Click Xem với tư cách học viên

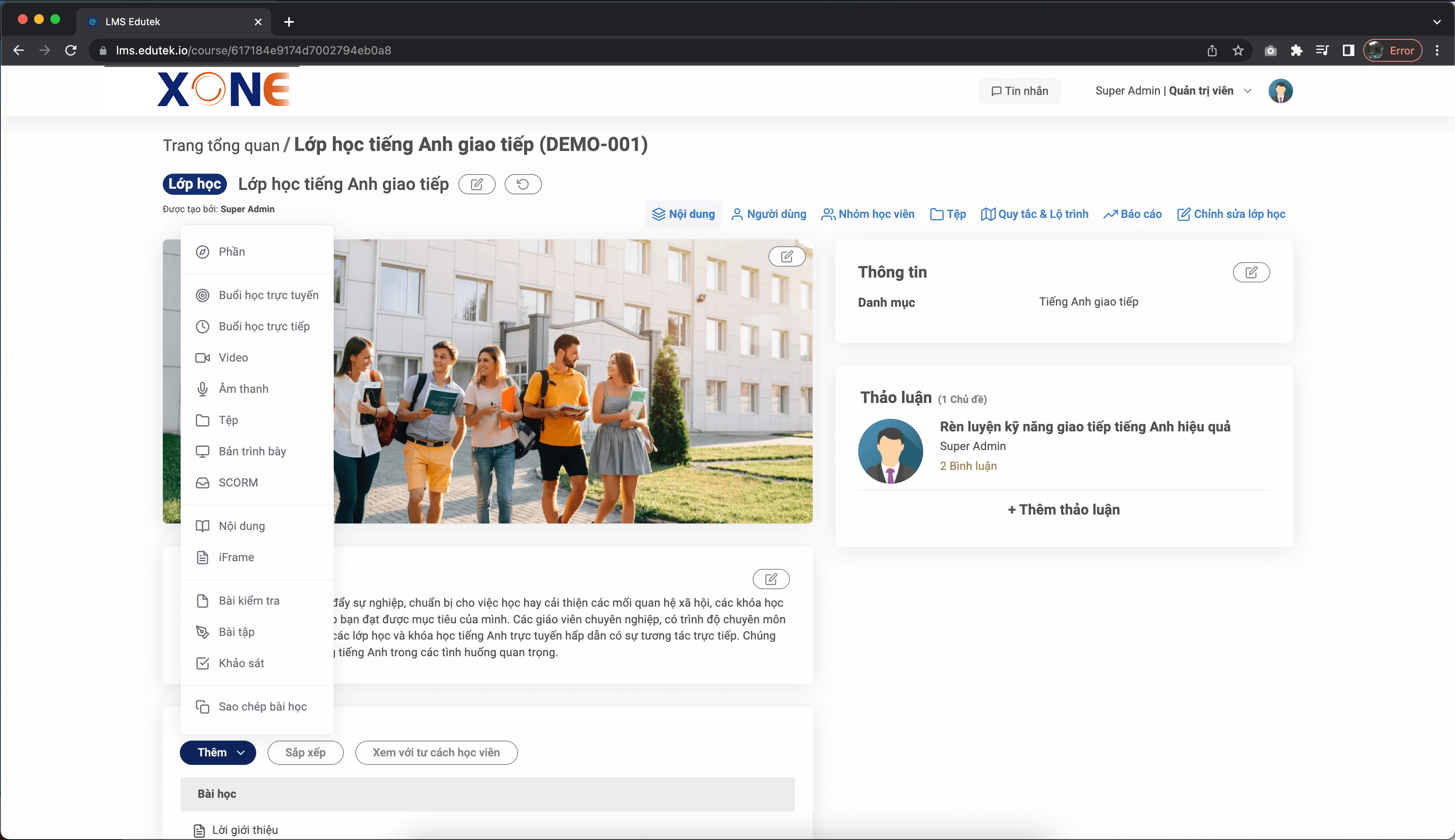point(436,752)
